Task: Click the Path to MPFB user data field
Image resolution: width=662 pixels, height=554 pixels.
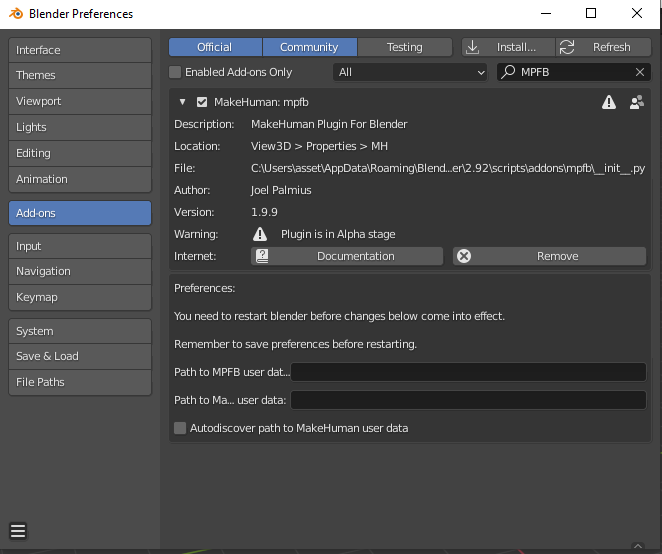Action: (x=468, y=372)
